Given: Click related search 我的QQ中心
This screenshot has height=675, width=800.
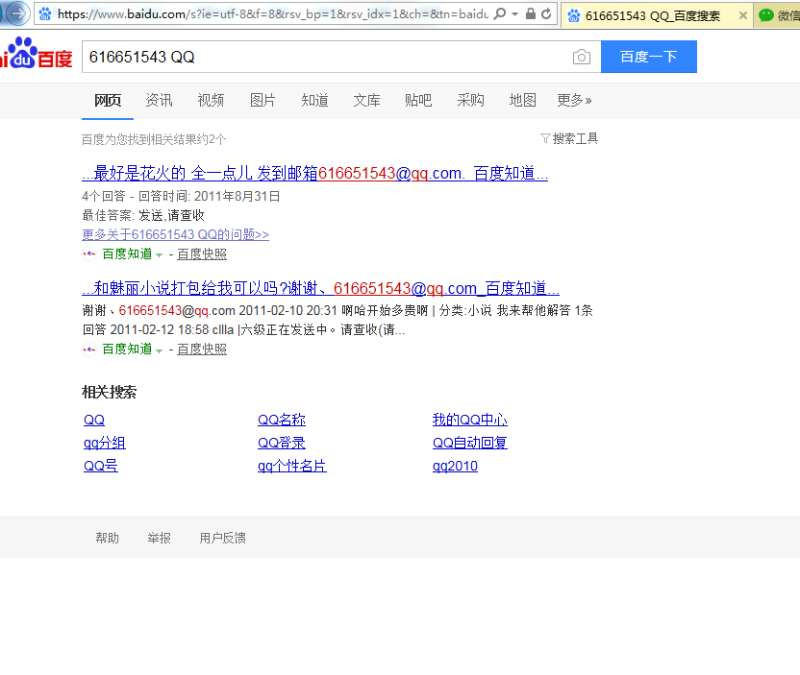Looking at the screenshot, I should pos(470,420).
